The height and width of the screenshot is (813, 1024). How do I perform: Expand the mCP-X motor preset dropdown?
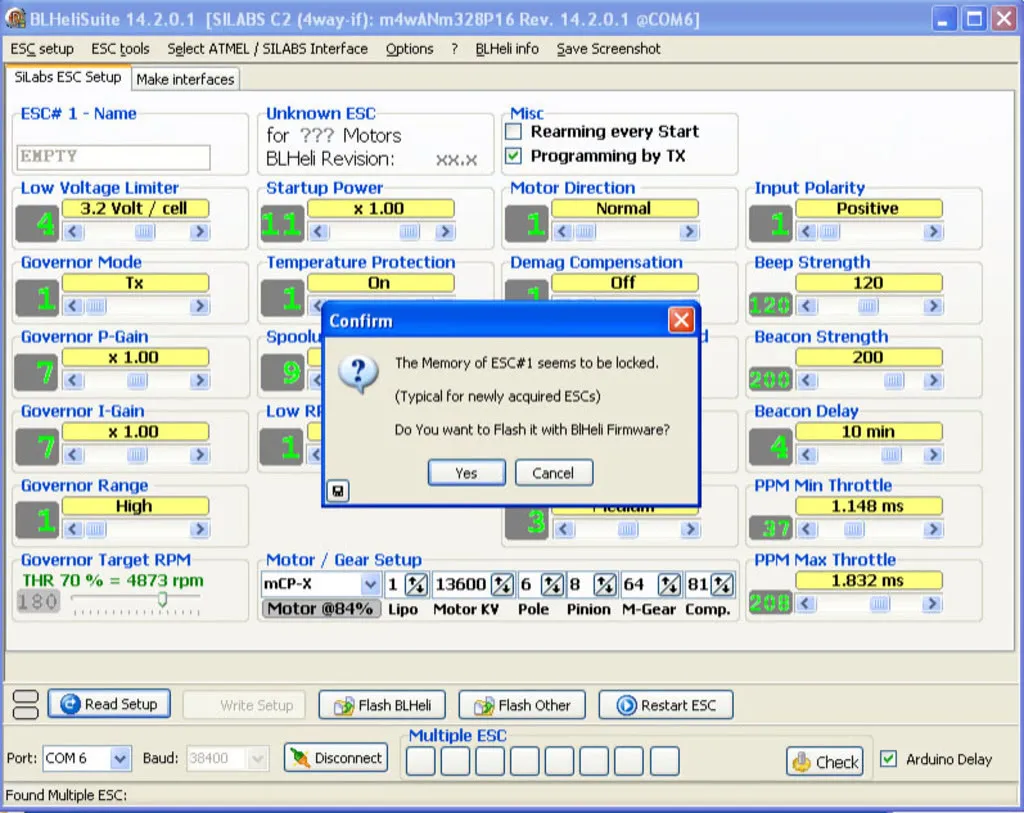(x=370, y=585)
